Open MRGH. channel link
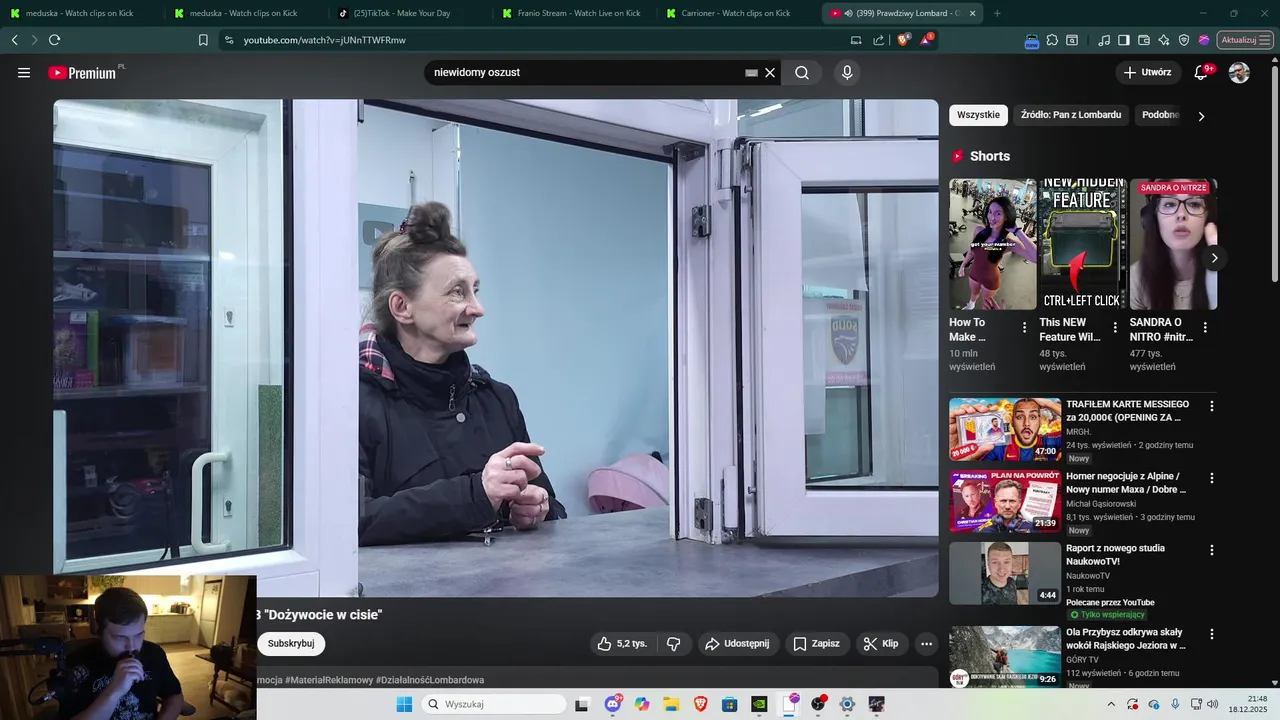 [x=1079, y=432]
